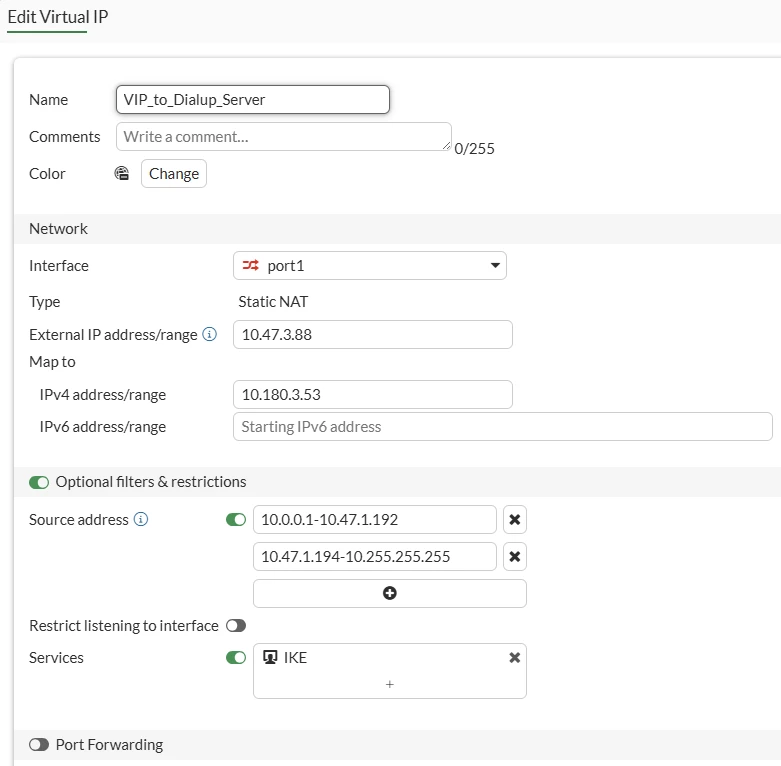Screen dimensions: 781x766
Task: Click the info icon beside Source address
Action: pyautogui.click(x=141, y=519)
